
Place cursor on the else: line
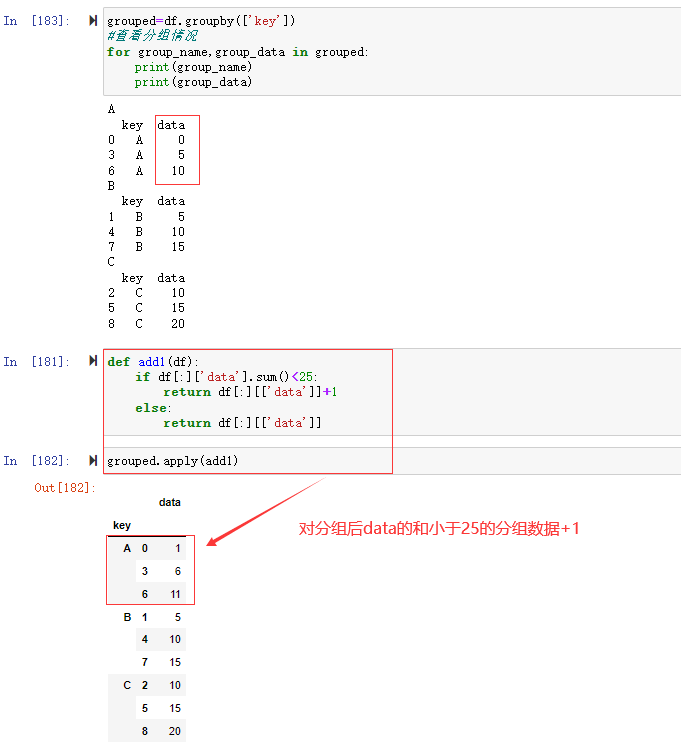[153, 408]
